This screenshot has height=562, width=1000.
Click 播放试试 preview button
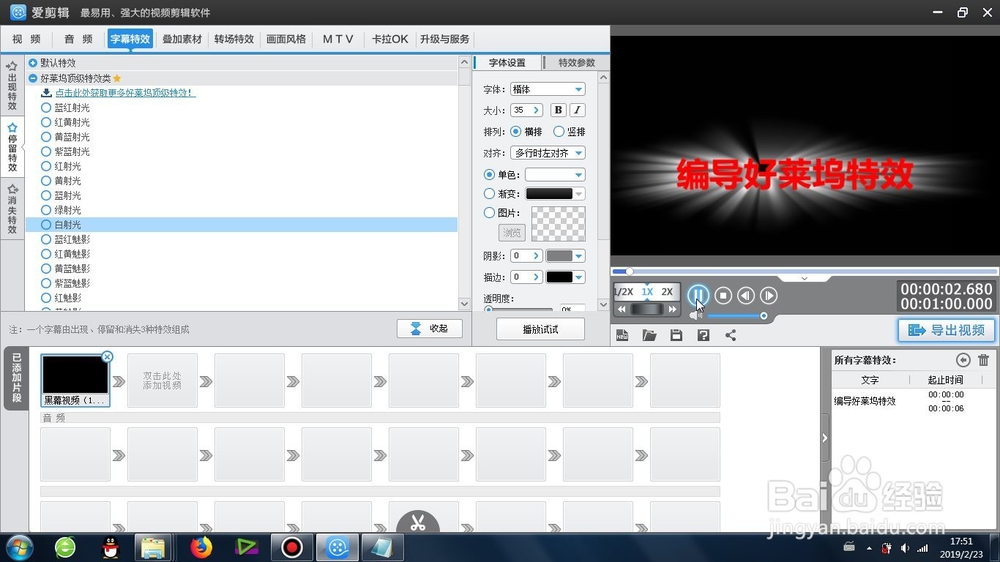click(540, 329)
